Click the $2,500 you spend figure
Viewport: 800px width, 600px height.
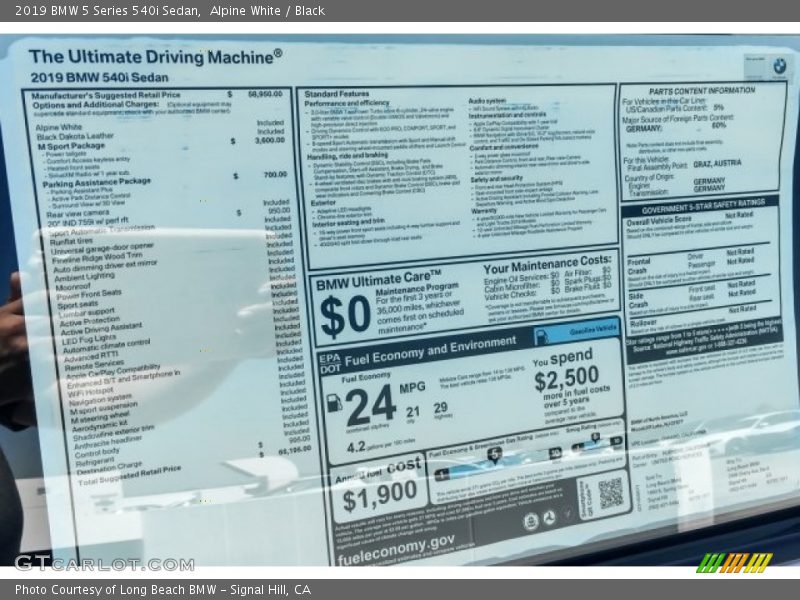565,380
